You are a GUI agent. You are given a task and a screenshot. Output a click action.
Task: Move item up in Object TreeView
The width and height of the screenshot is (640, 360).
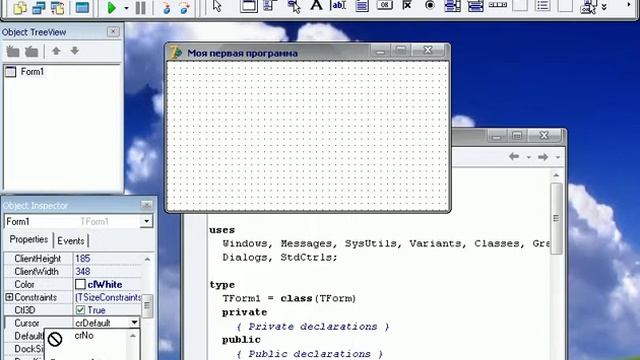pos(56,51)
